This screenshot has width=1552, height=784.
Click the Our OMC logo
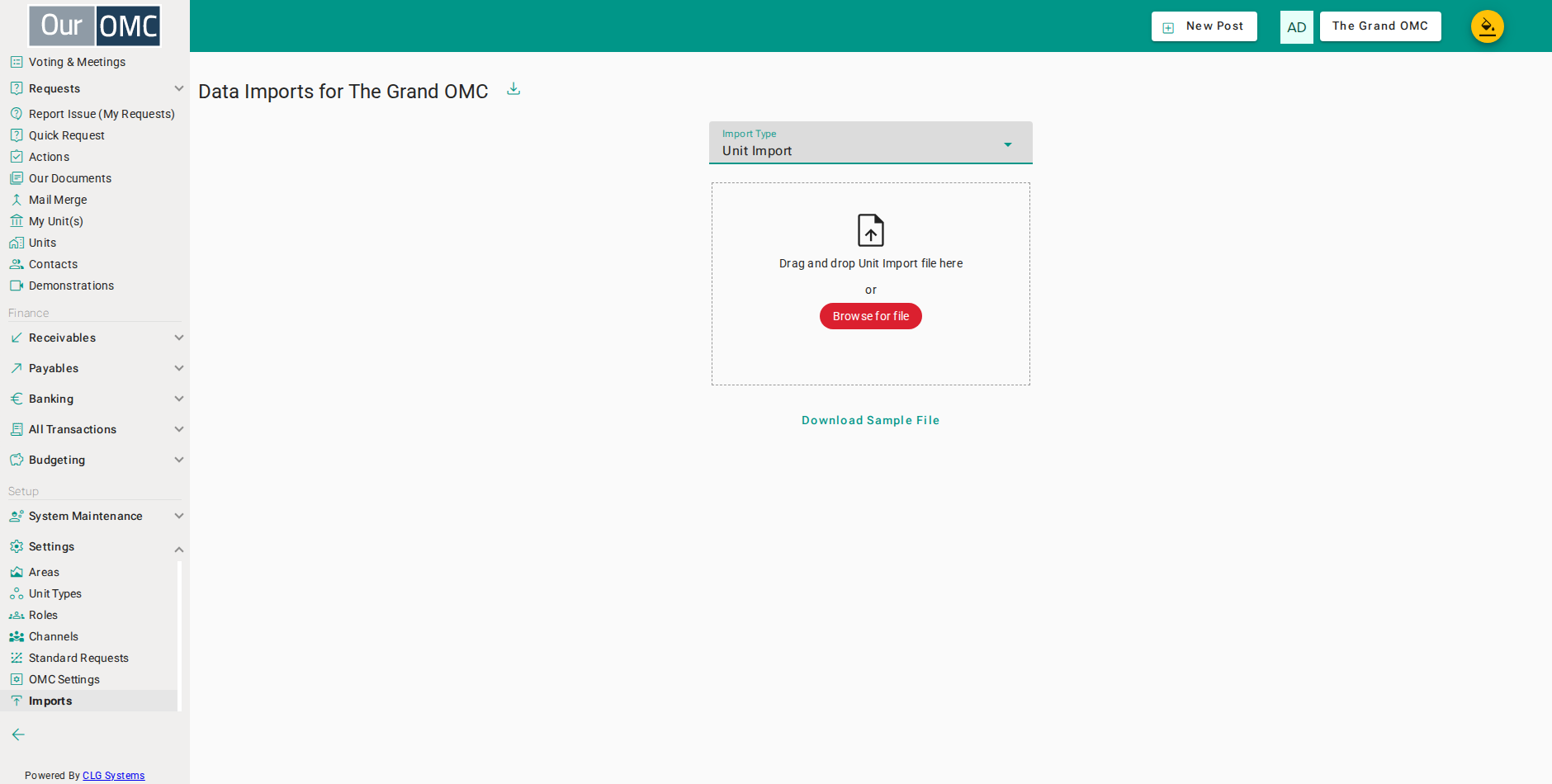tap(95, 26)
